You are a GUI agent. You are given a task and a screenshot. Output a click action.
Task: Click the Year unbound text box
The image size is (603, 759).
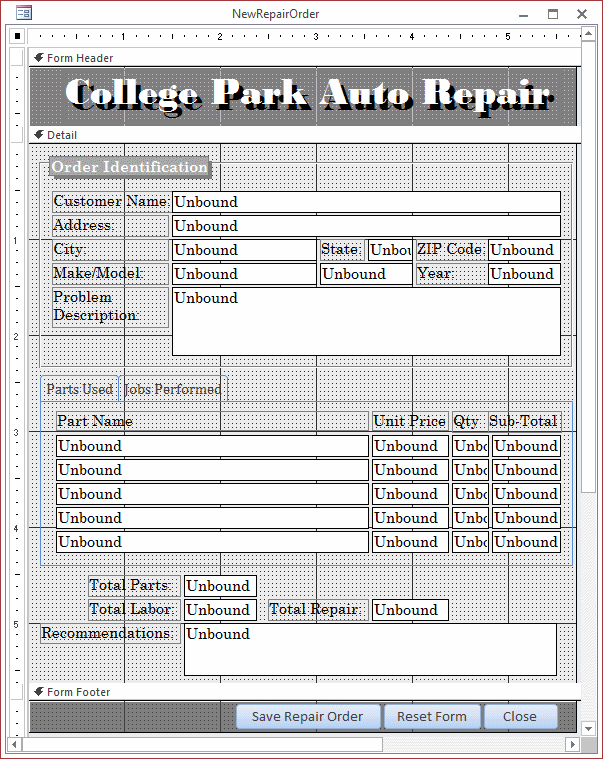tap(525, 274)
